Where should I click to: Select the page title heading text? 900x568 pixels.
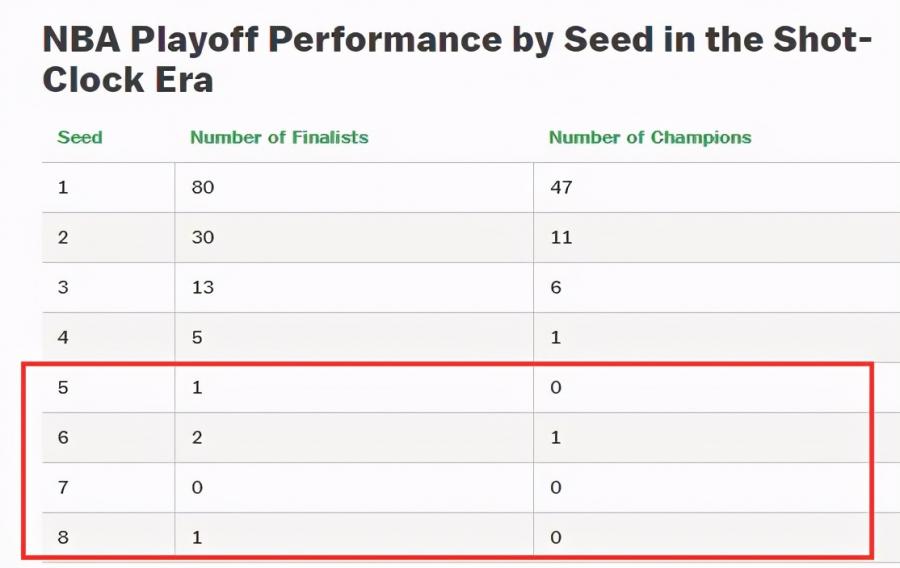(457, 59)
